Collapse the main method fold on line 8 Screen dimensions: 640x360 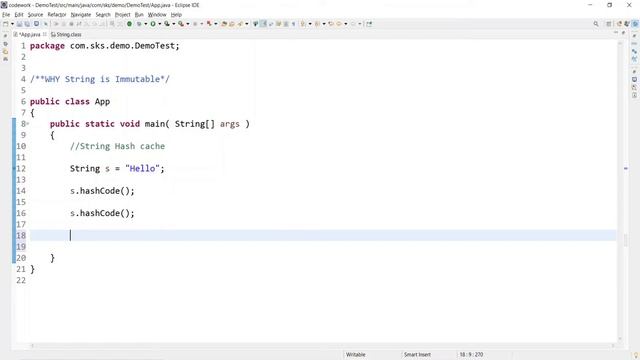coord(28,124)
